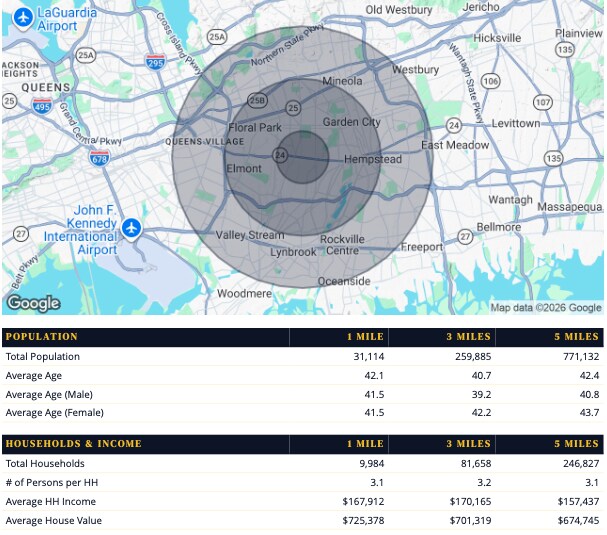Click the Total Population row label
The image size is (607, 535).
(x=43, y=357)
